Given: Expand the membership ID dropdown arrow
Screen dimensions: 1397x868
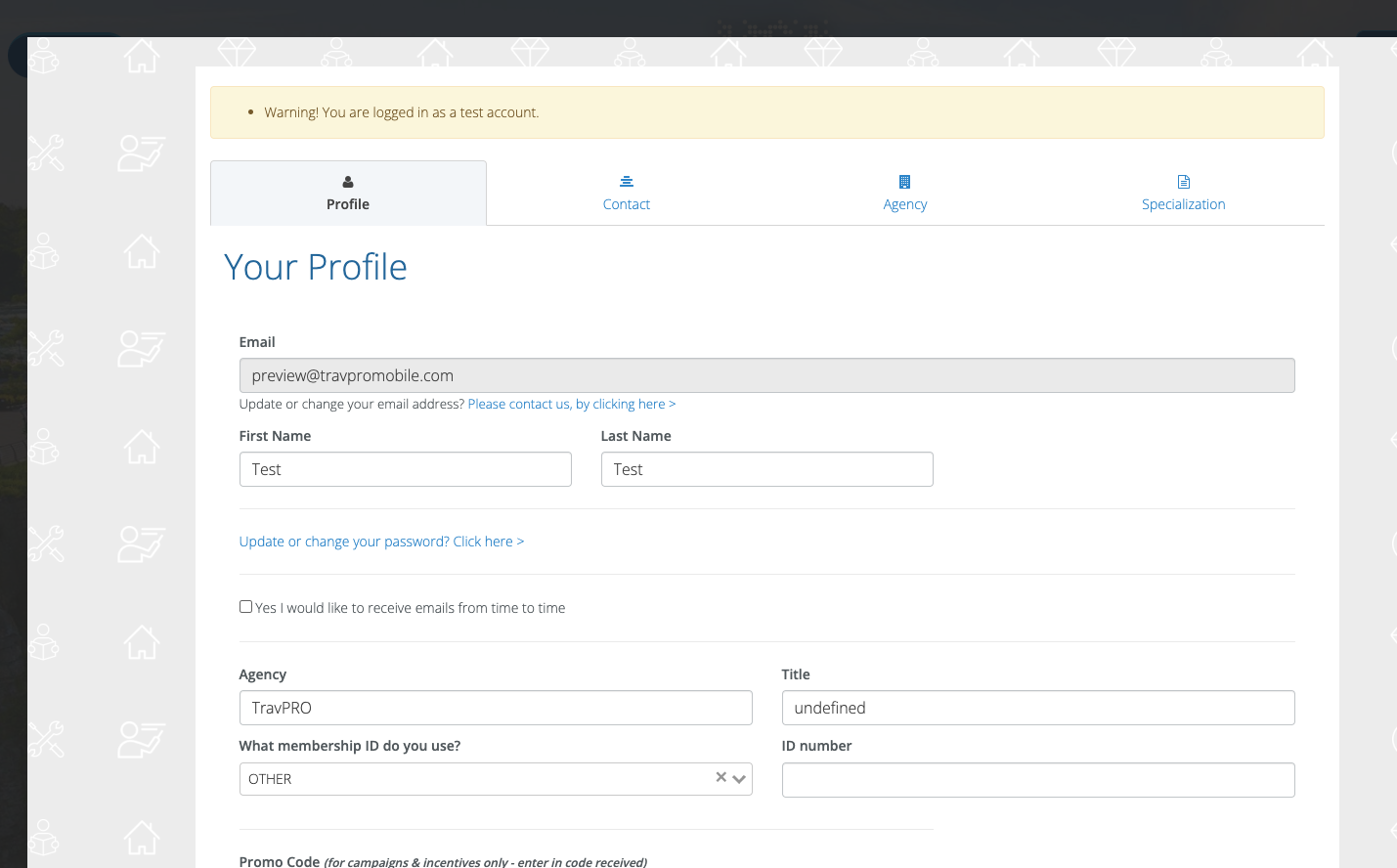Looking at the screenshot, I should (x=739, y=779).
